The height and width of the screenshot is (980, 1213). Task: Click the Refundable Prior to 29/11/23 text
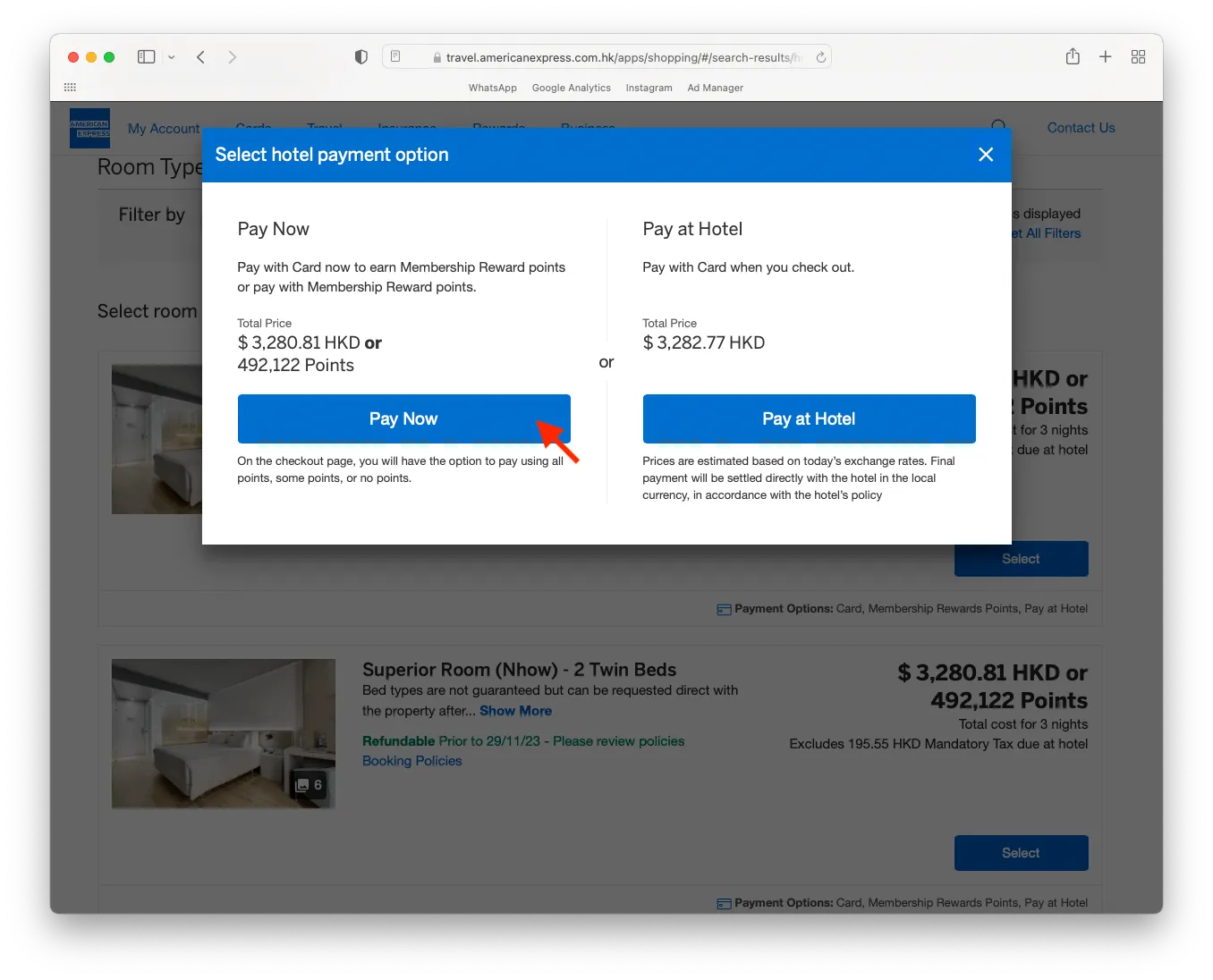(523, 741)
